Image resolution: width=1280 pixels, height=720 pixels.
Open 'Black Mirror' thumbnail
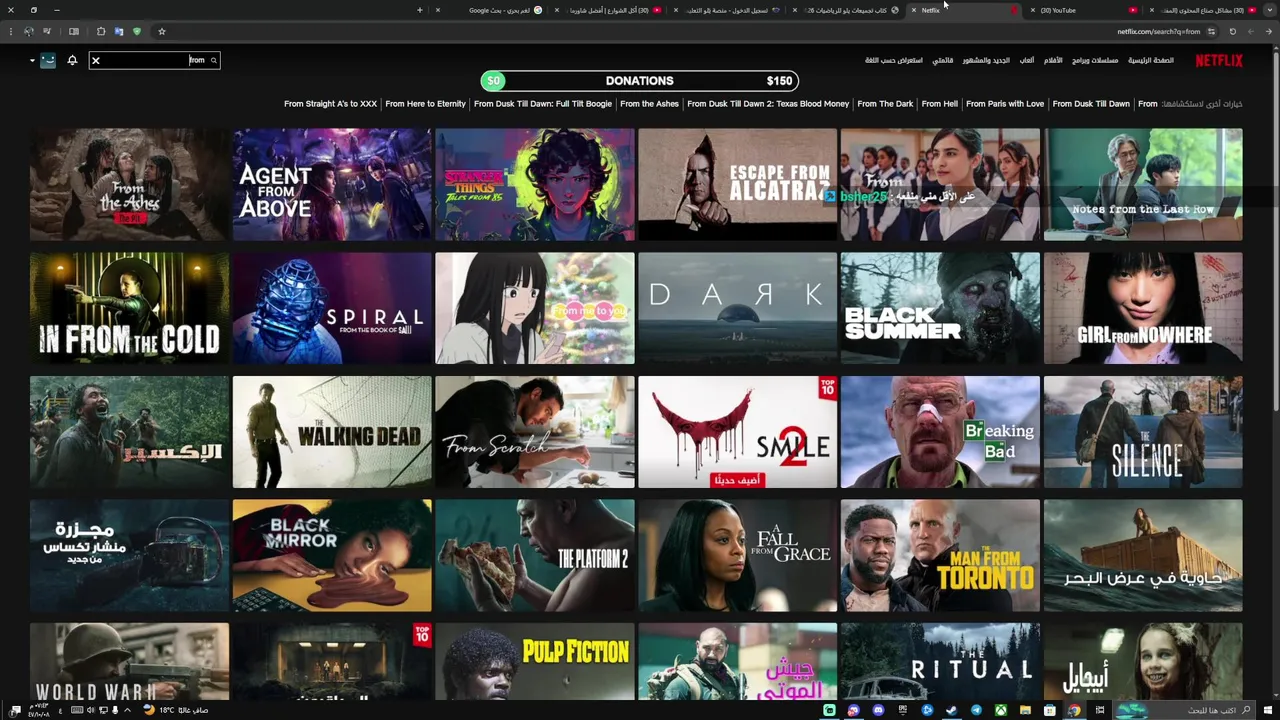click(332, 556)
